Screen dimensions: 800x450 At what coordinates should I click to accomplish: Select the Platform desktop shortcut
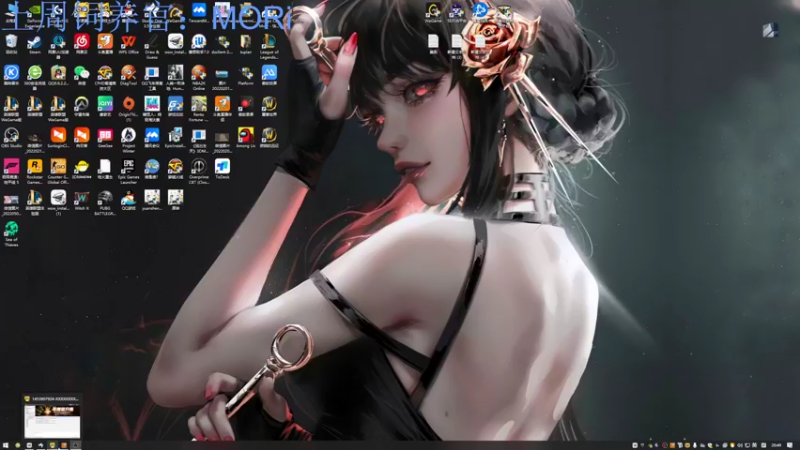246,75
